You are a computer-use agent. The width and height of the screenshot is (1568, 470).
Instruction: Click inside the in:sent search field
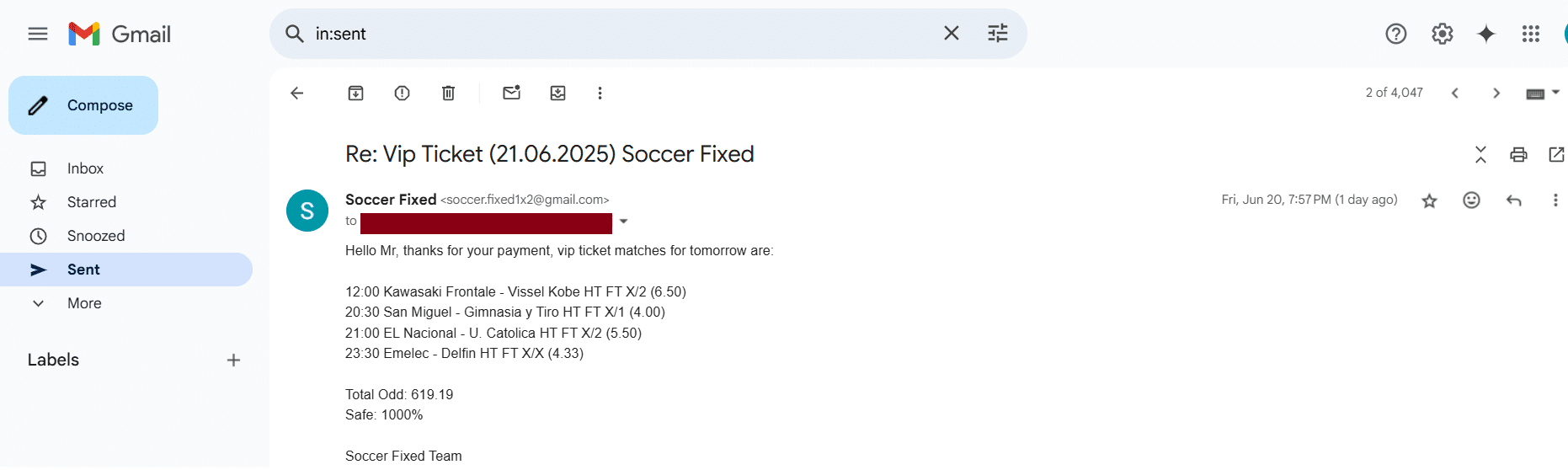623,34
